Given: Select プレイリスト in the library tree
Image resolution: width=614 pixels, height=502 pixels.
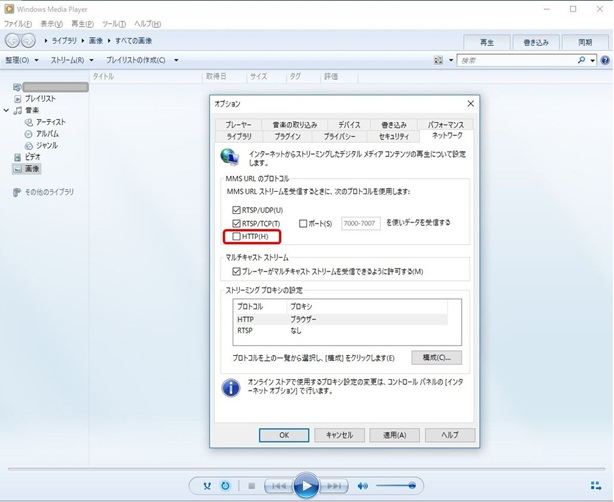Looking at the screenshot, I should (40, 99).
